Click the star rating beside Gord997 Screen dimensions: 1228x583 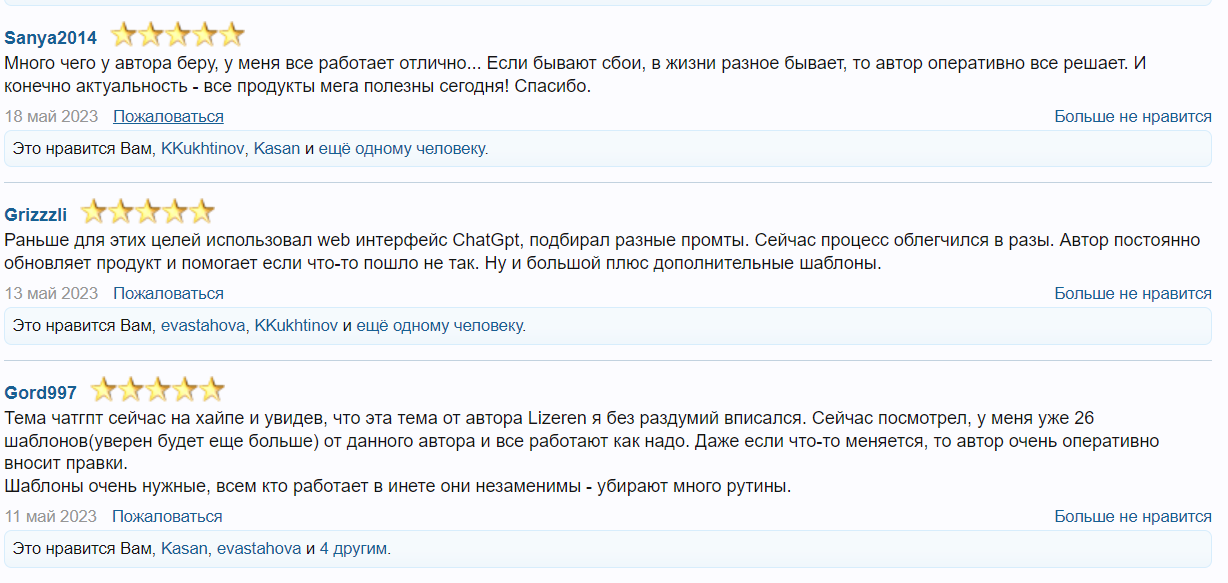pyautogui.click(x=157, y=390)
